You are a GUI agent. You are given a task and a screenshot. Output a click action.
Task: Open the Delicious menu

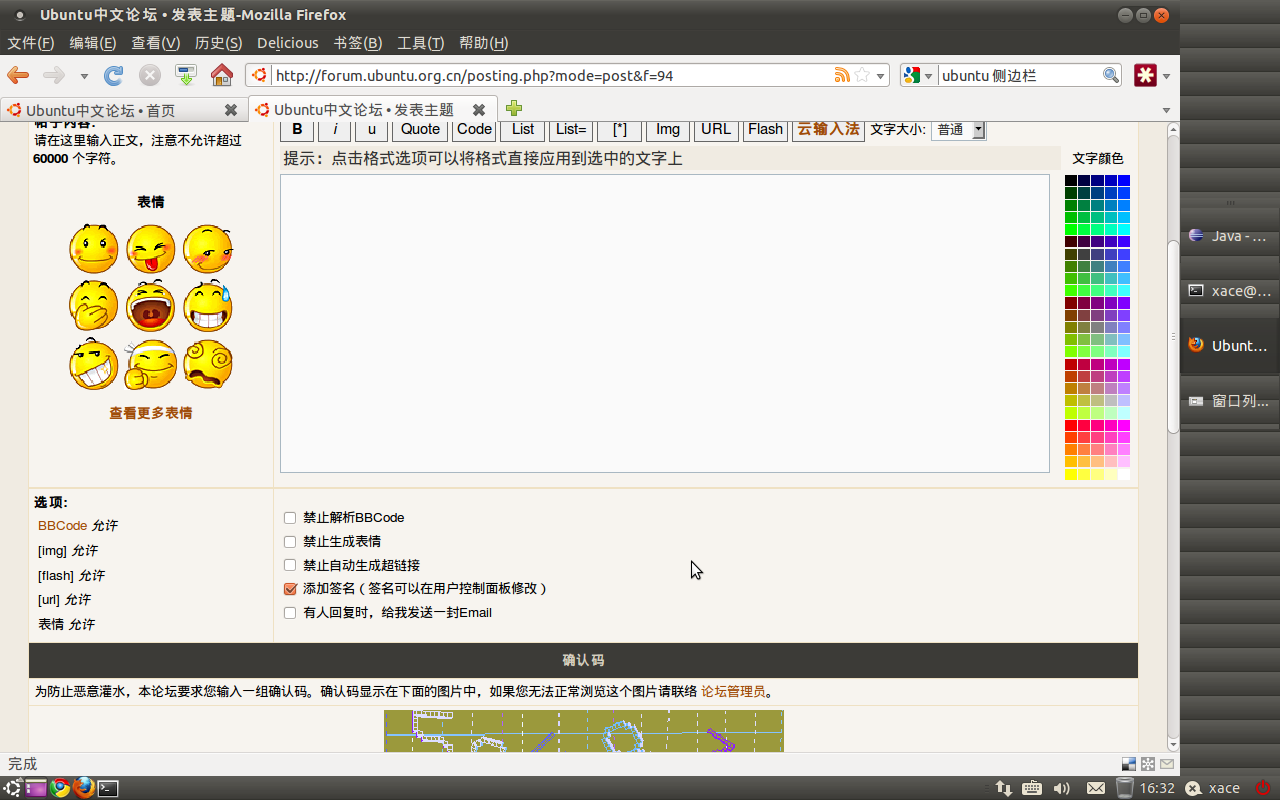coord(288,43)
